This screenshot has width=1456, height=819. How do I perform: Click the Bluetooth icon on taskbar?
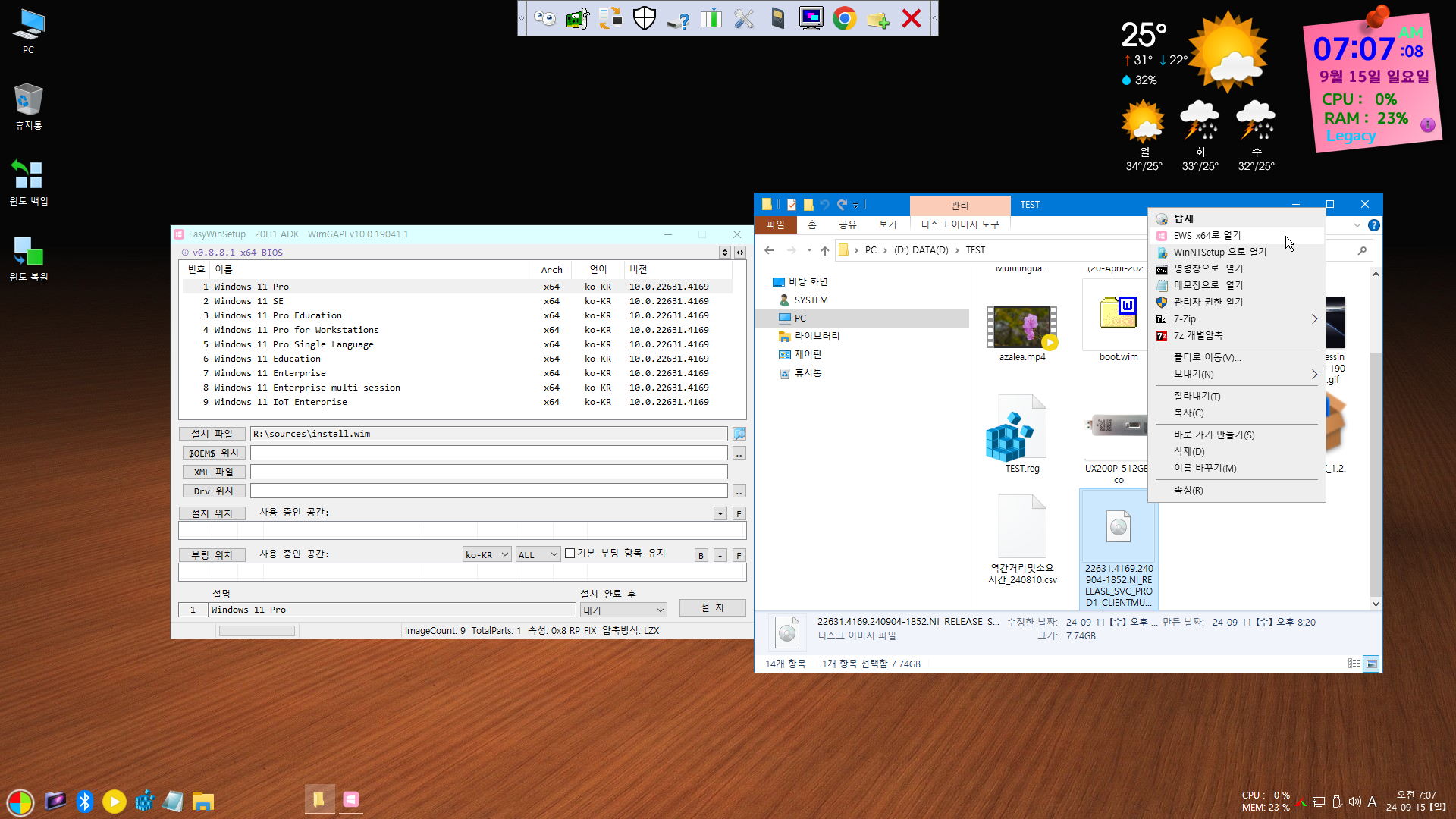85,801
